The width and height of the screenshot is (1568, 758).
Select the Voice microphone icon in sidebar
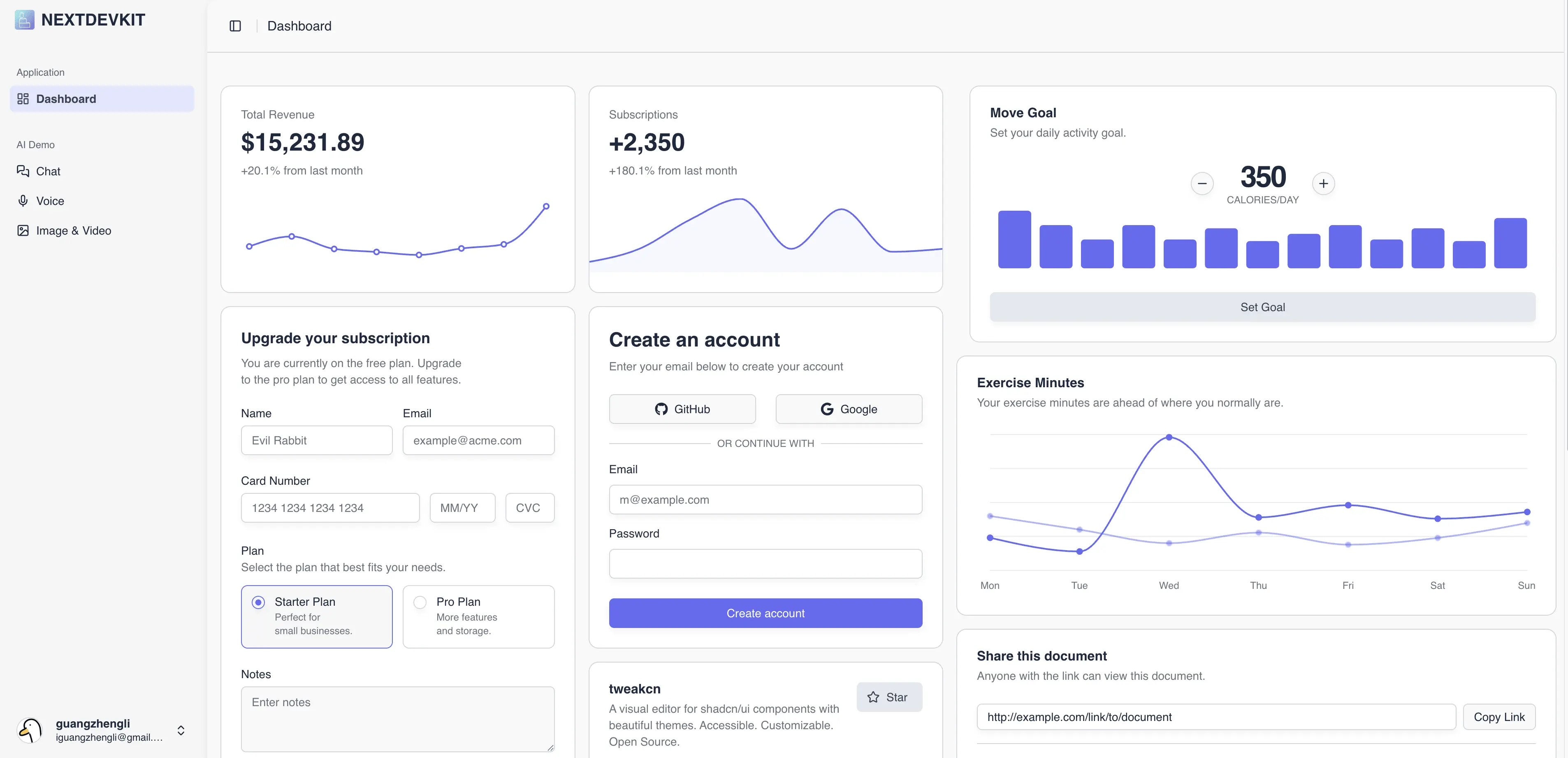pyautogui.click(x=23, y=200)
